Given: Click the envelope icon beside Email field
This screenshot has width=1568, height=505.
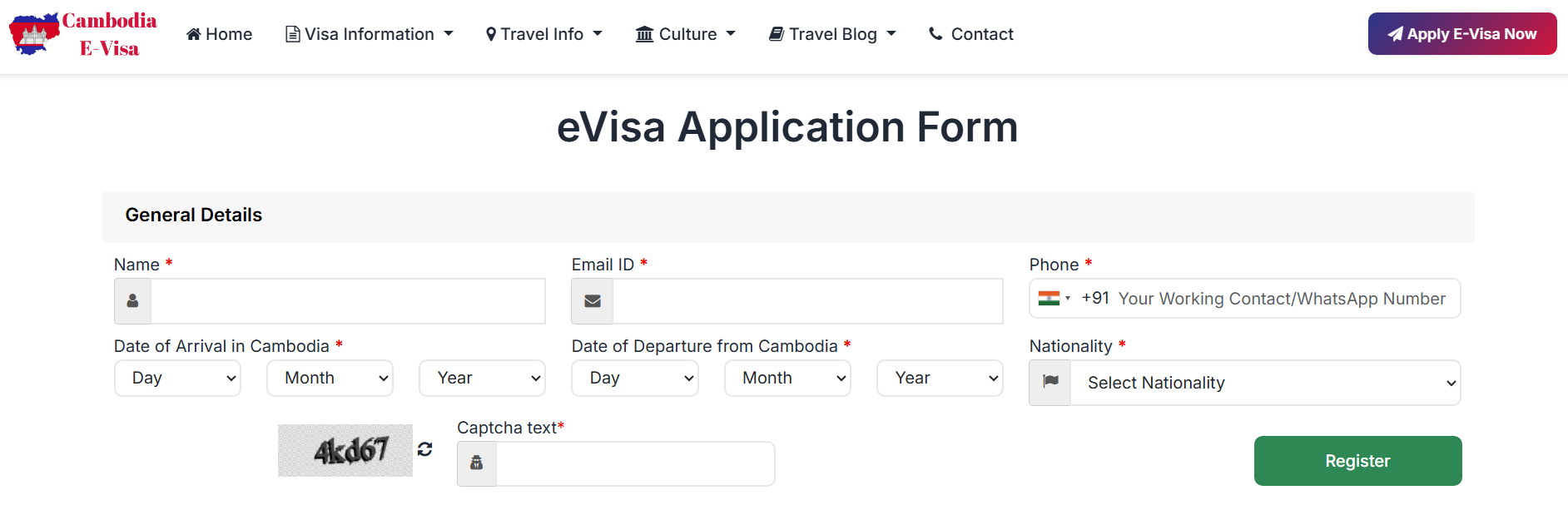Looking at the screenshot, I should point(592,301).
